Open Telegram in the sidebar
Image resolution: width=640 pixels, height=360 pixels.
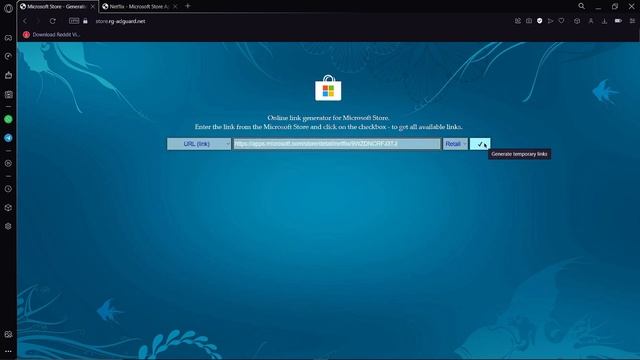click(8, 138)
